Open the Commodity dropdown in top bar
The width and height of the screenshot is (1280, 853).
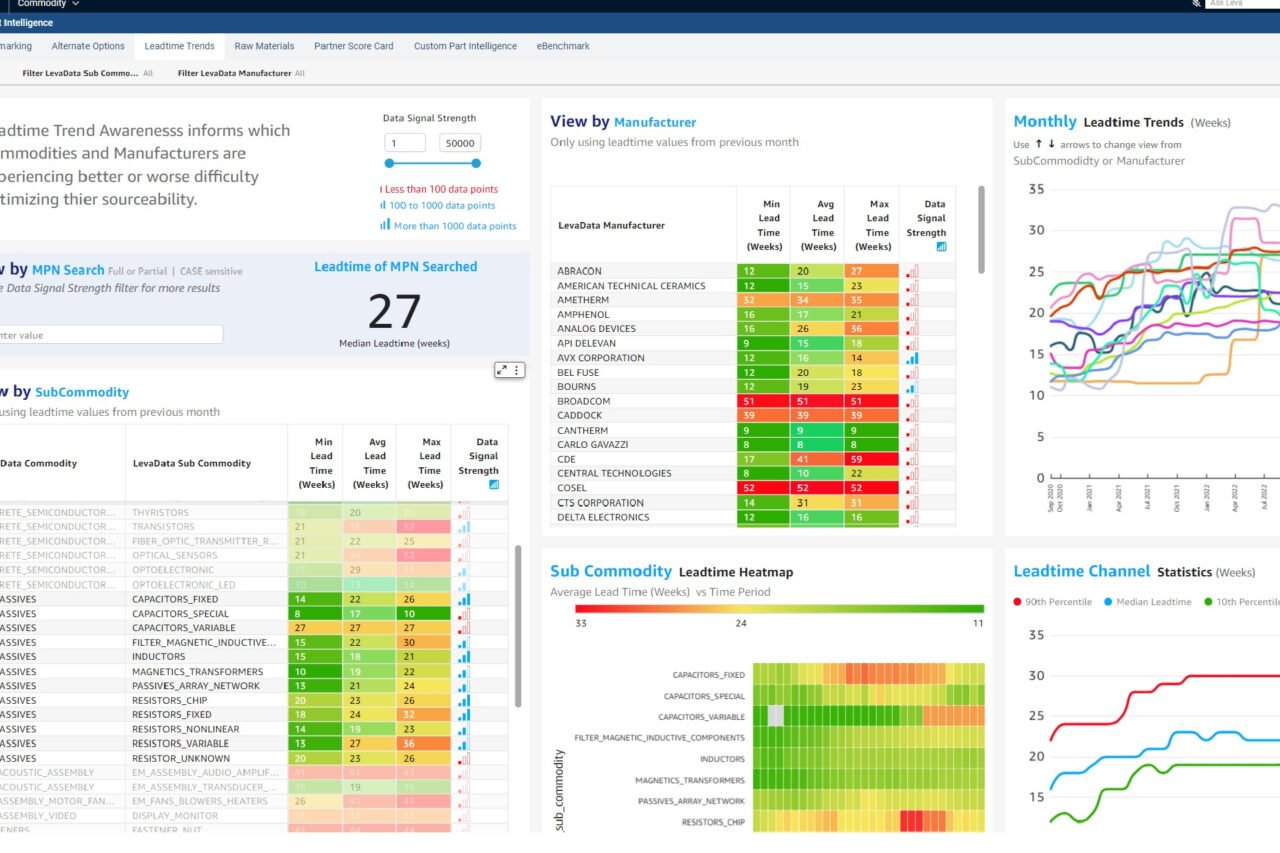[48, 4]
